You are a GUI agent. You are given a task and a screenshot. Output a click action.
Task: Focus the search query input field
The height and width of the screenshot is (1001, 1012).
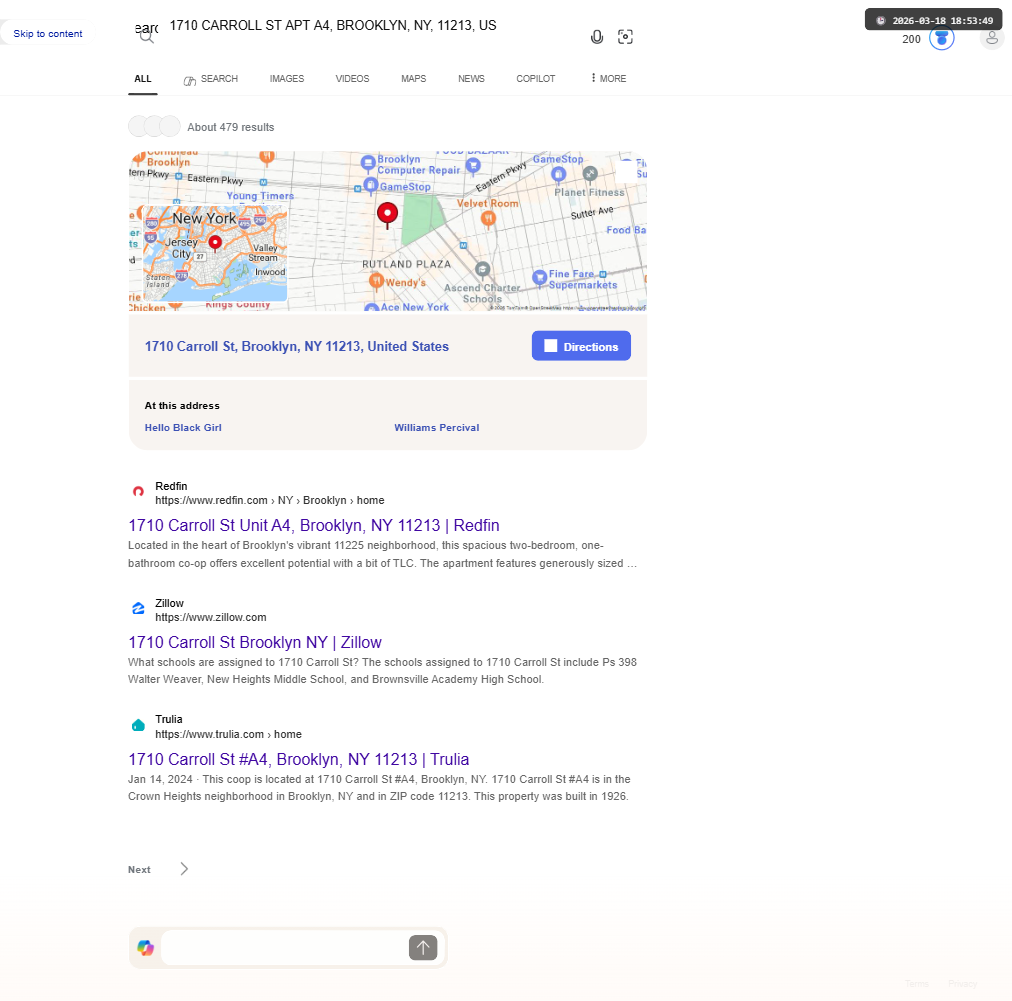pos(371,26)
